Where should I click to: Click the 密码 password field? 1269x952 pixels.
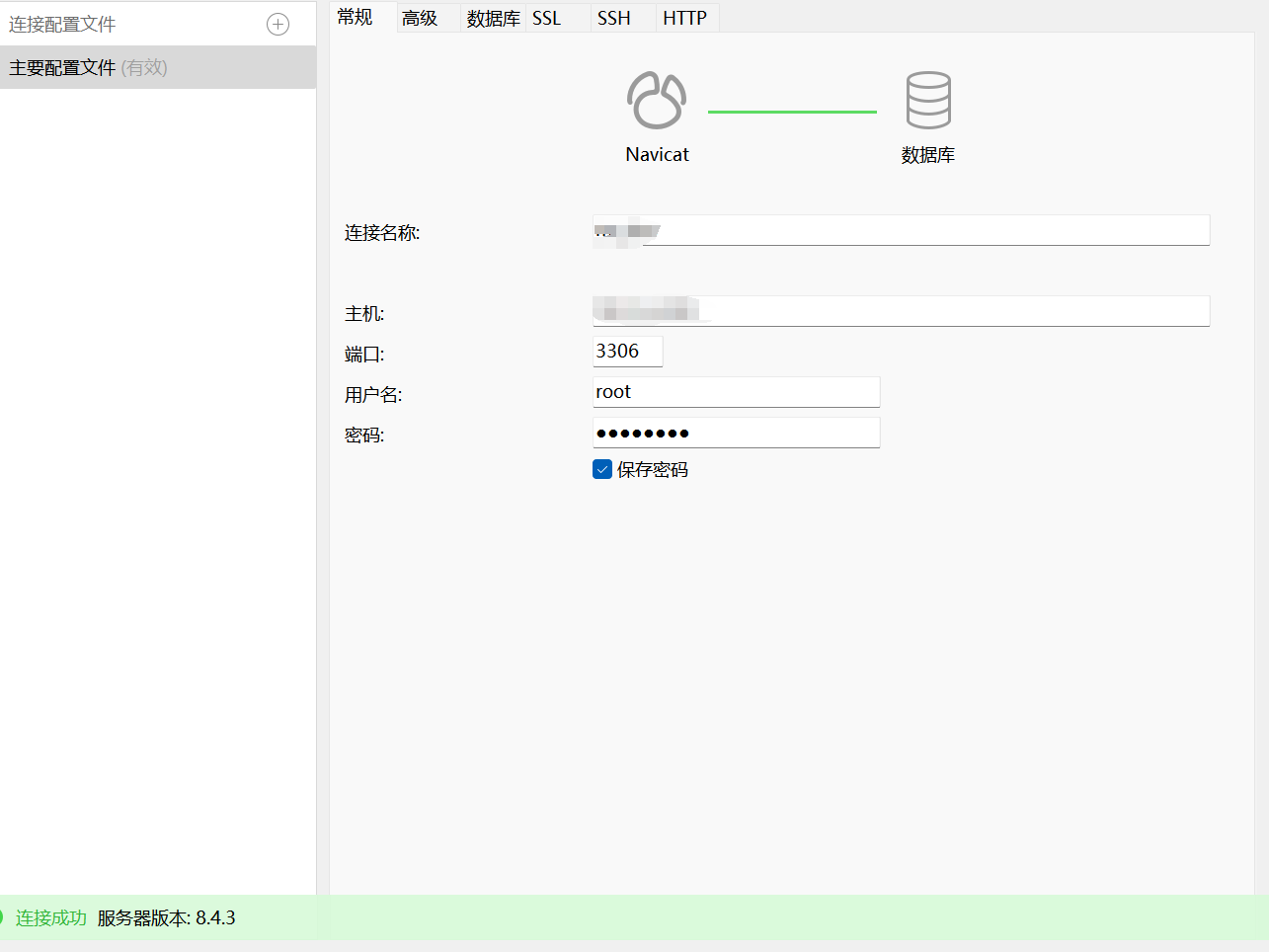click(736, 433)
